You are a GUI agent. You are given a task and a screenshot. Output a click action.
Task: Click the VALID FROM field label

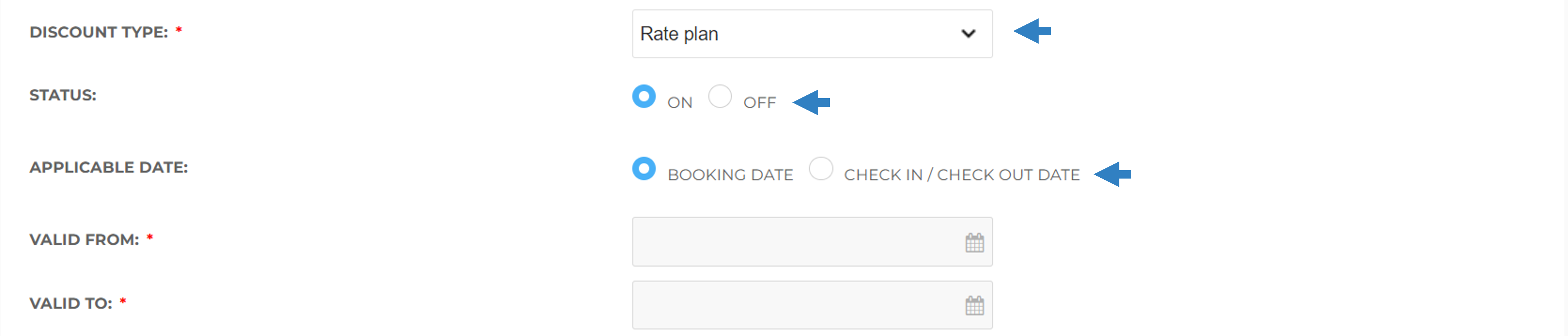click(84, 240)
